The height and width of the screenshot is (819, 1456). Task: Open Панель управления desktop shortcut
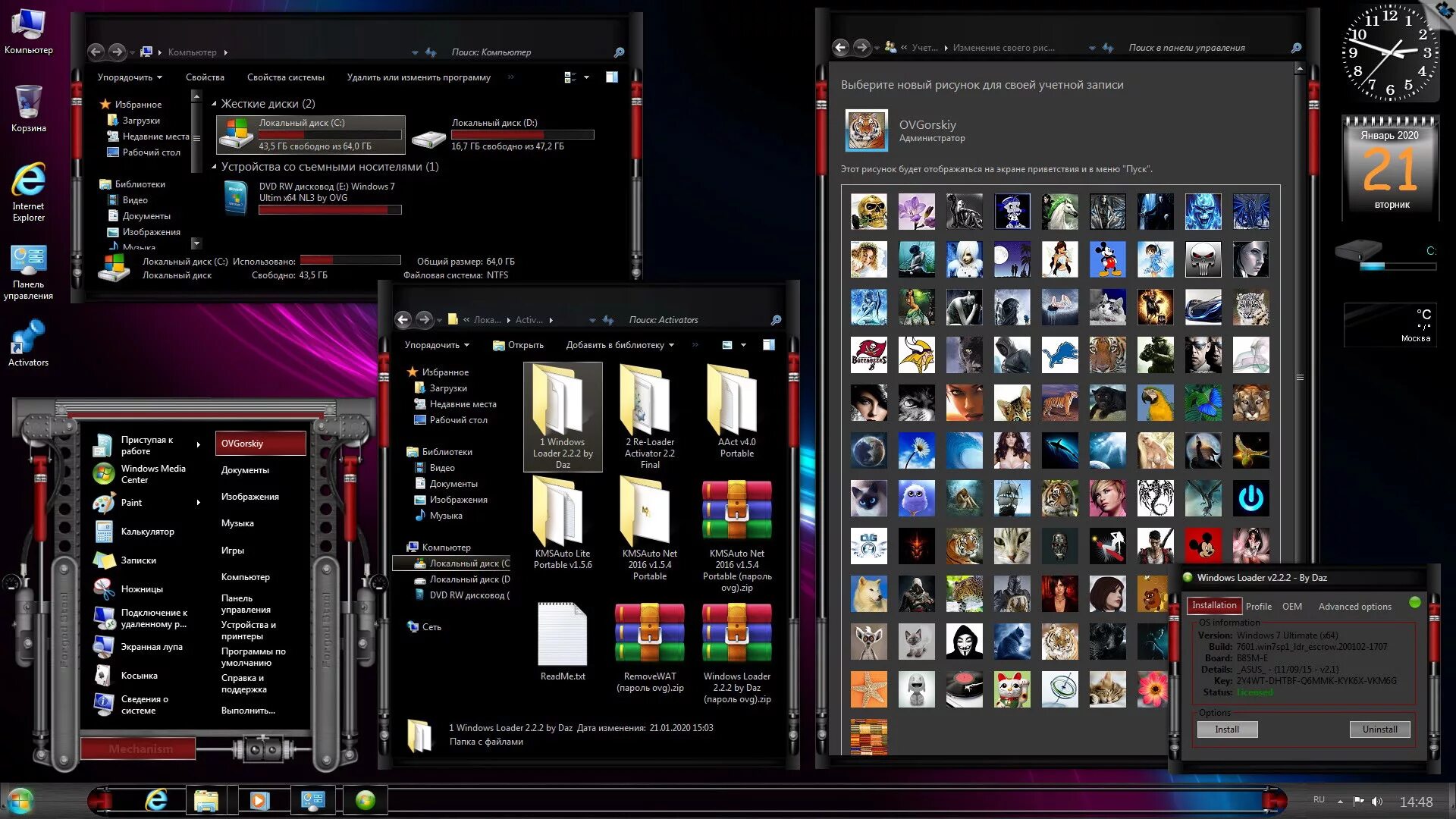click(x=28, y=271)
